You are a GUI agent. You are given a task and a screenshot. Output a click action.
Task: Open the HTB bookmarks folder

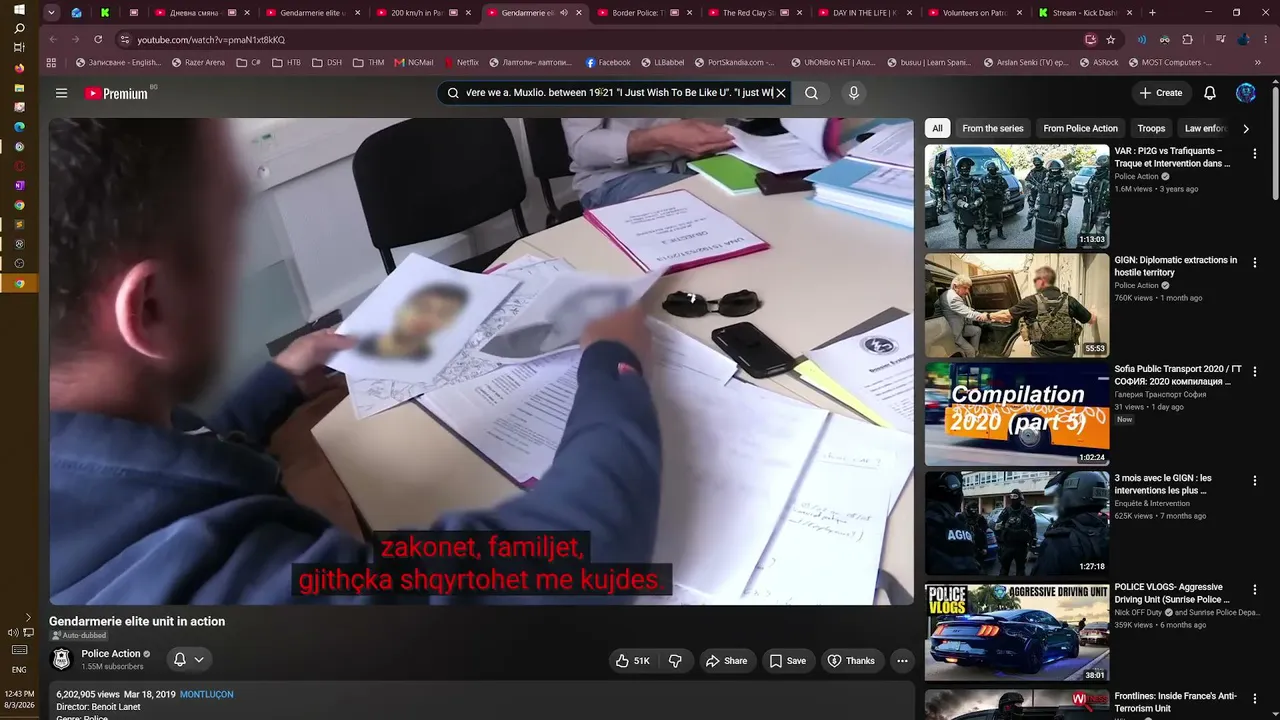click(x=285, y=62)
